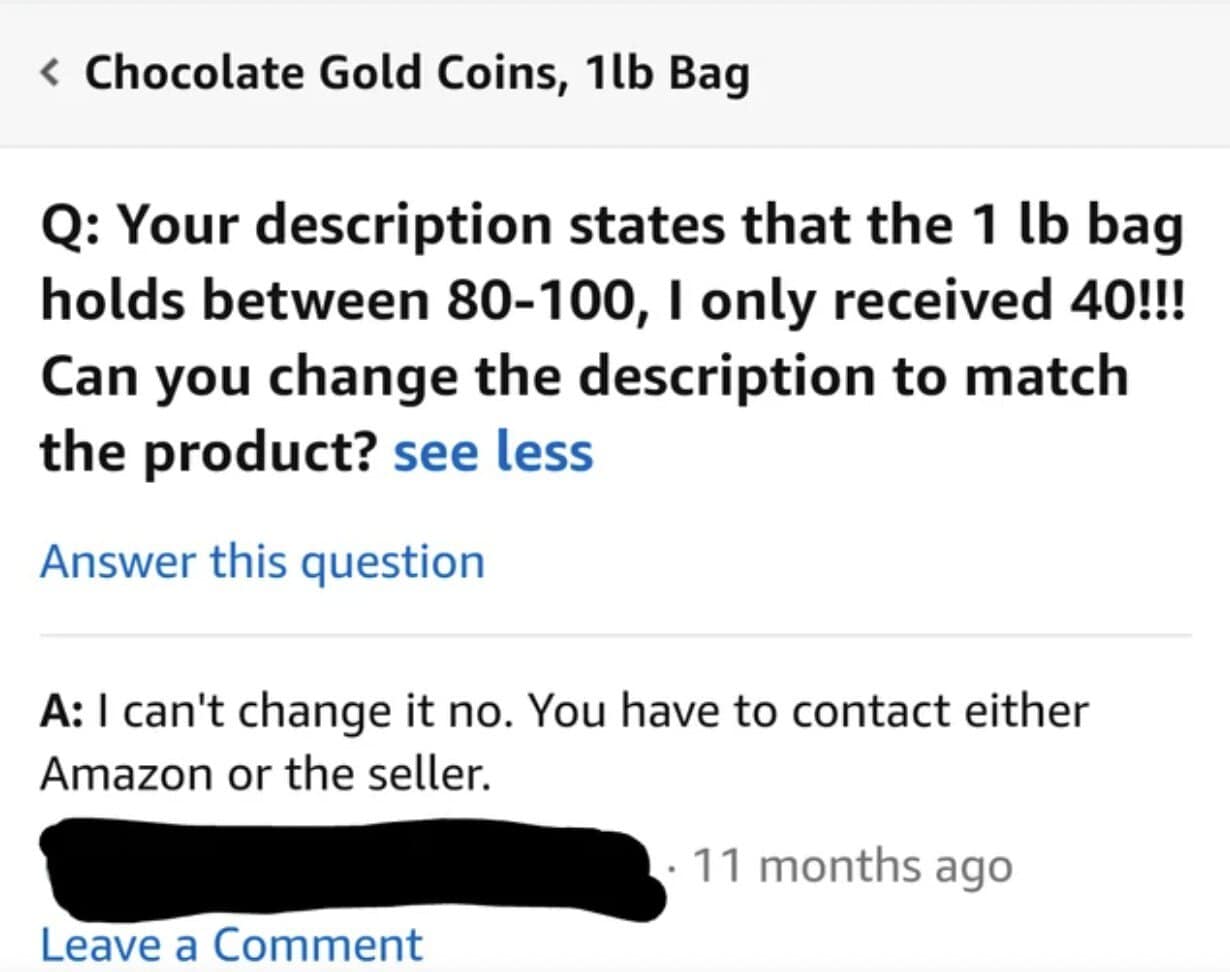Click the Answer this question link
Screen dimensions: 1230x972
(262, 561)
